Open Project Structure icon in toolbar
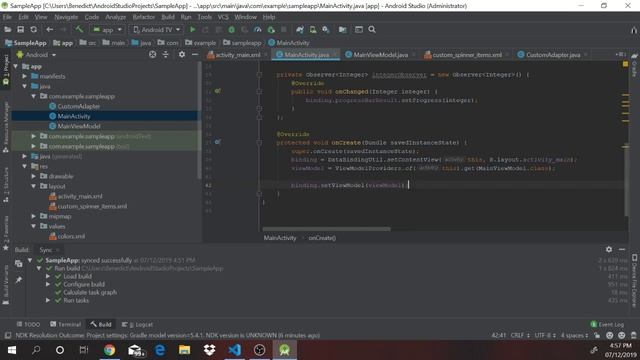The width and height of the screenshot is (640, 360). 342,29
